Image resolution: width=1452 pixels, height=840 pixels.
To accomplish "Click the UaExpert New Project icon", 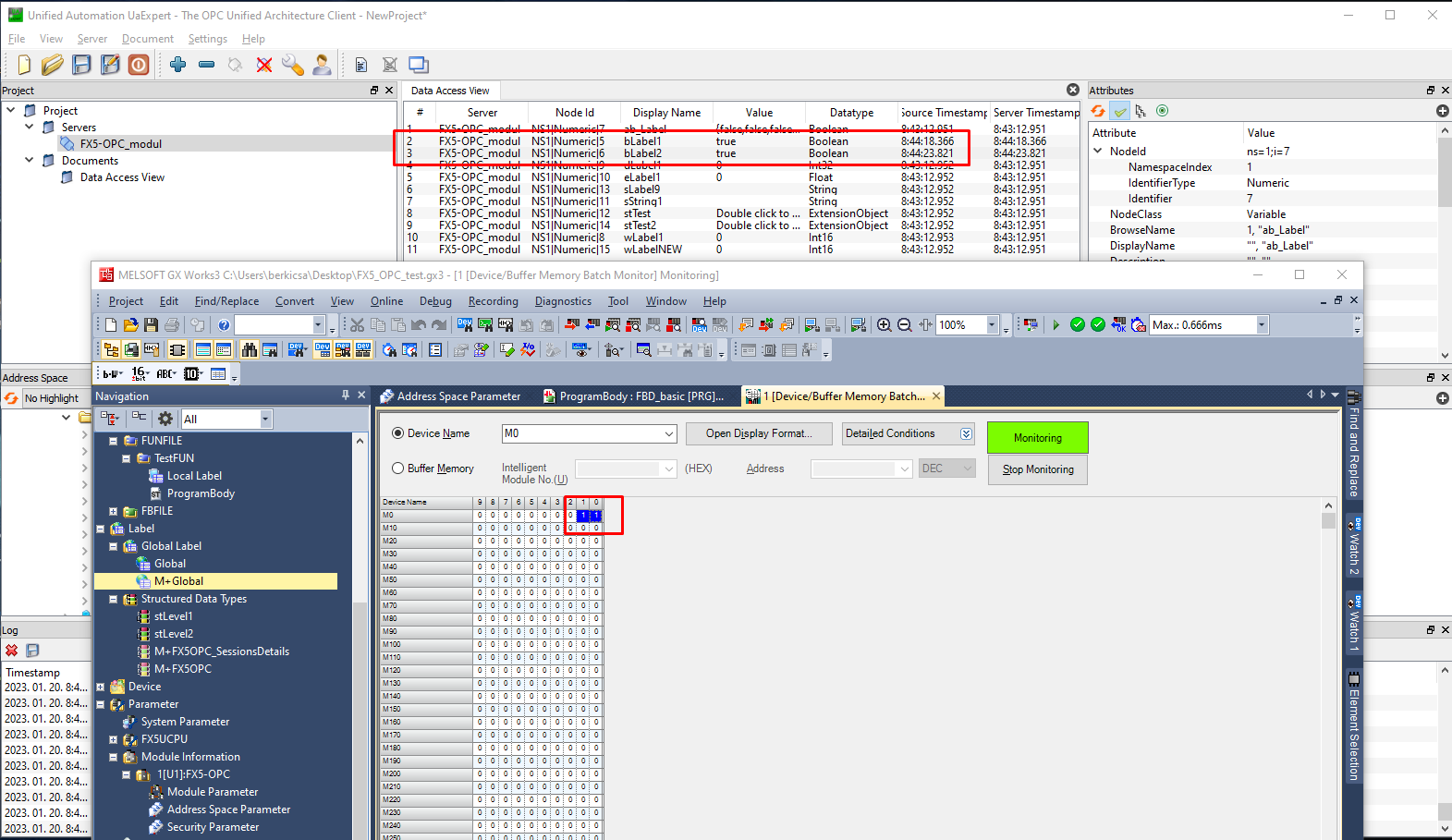I will tap(24, 65).
